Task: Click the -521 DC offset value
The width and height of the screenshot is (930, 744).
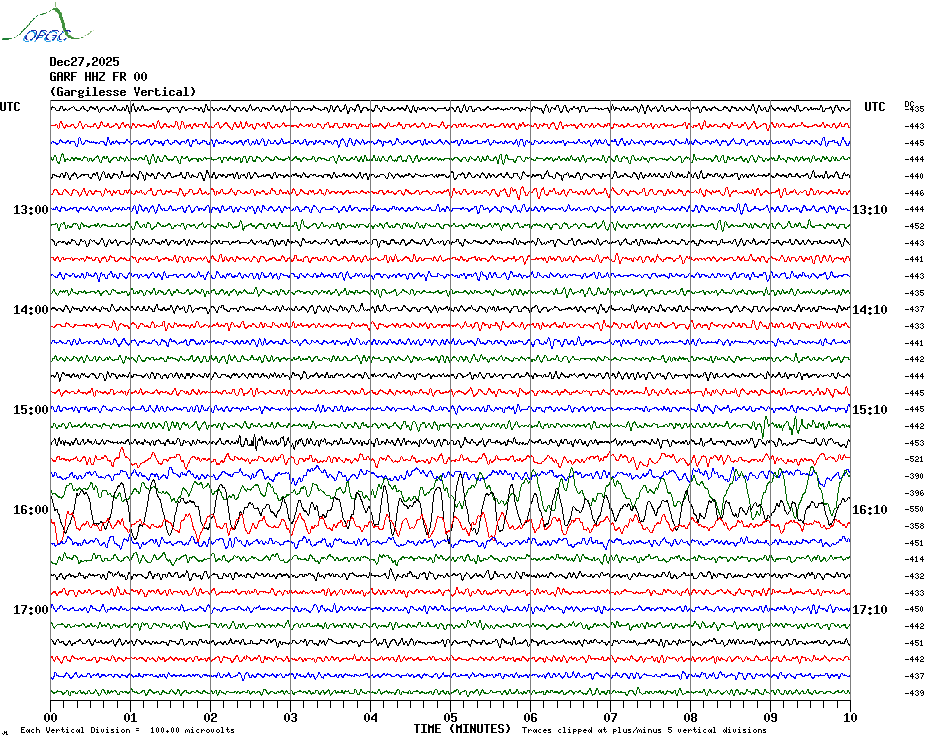Action: (914, 459)
